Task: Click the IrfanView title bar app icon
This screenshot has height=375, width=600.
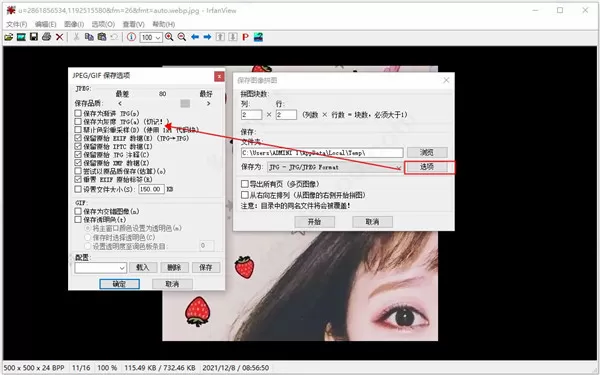Action: [x=11, y=10]
